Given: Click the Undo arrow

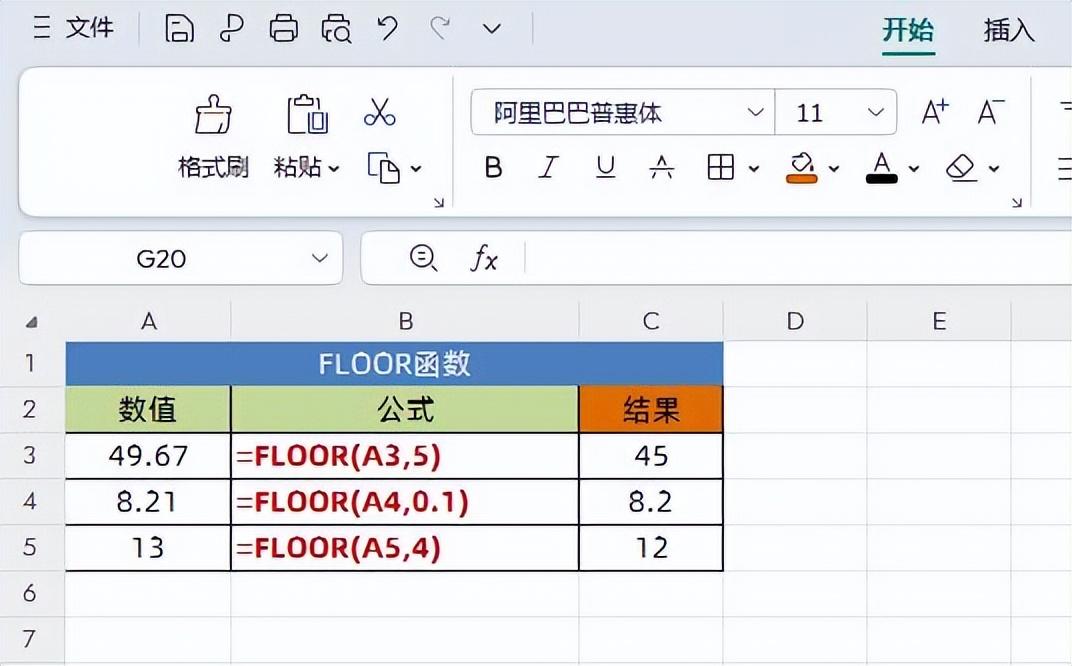Looking at the screenshot, I should [388, 29].
